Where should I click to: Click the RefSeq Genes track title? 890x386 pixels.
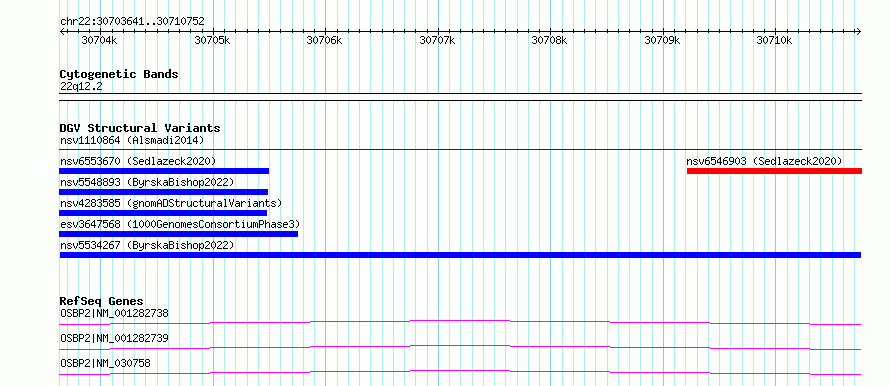coord(102,301)
